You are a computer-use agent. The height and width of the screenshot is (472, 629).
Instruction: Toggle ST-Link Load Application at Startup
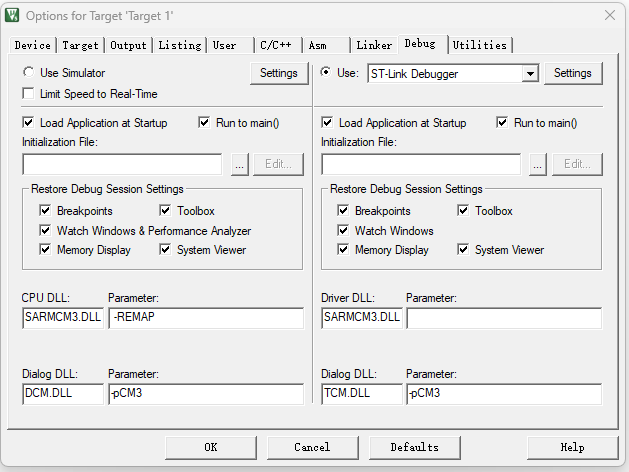point(327,123)
